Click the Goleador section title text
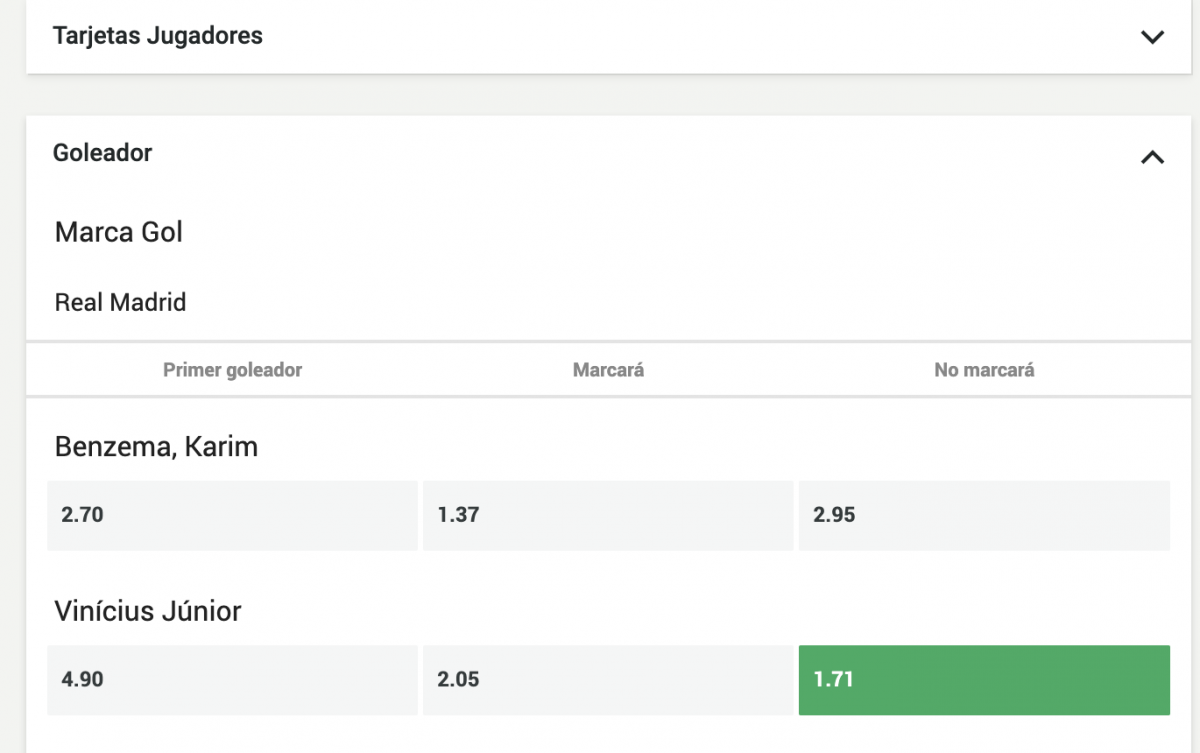Image resolution: width=1200 pixels, height=753 pixels. (102, 153)
